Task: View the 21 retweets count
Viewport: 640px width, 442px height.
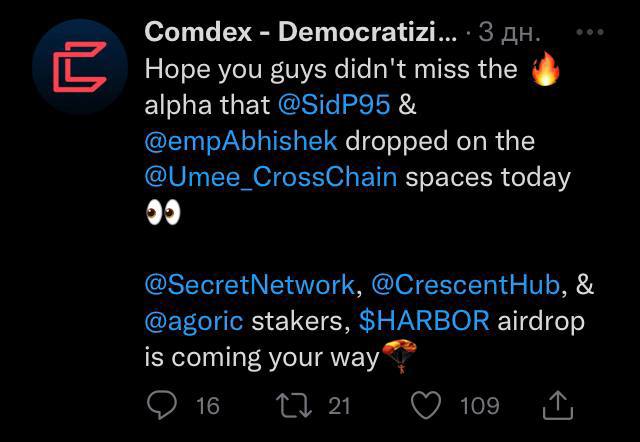Action: 340,406
